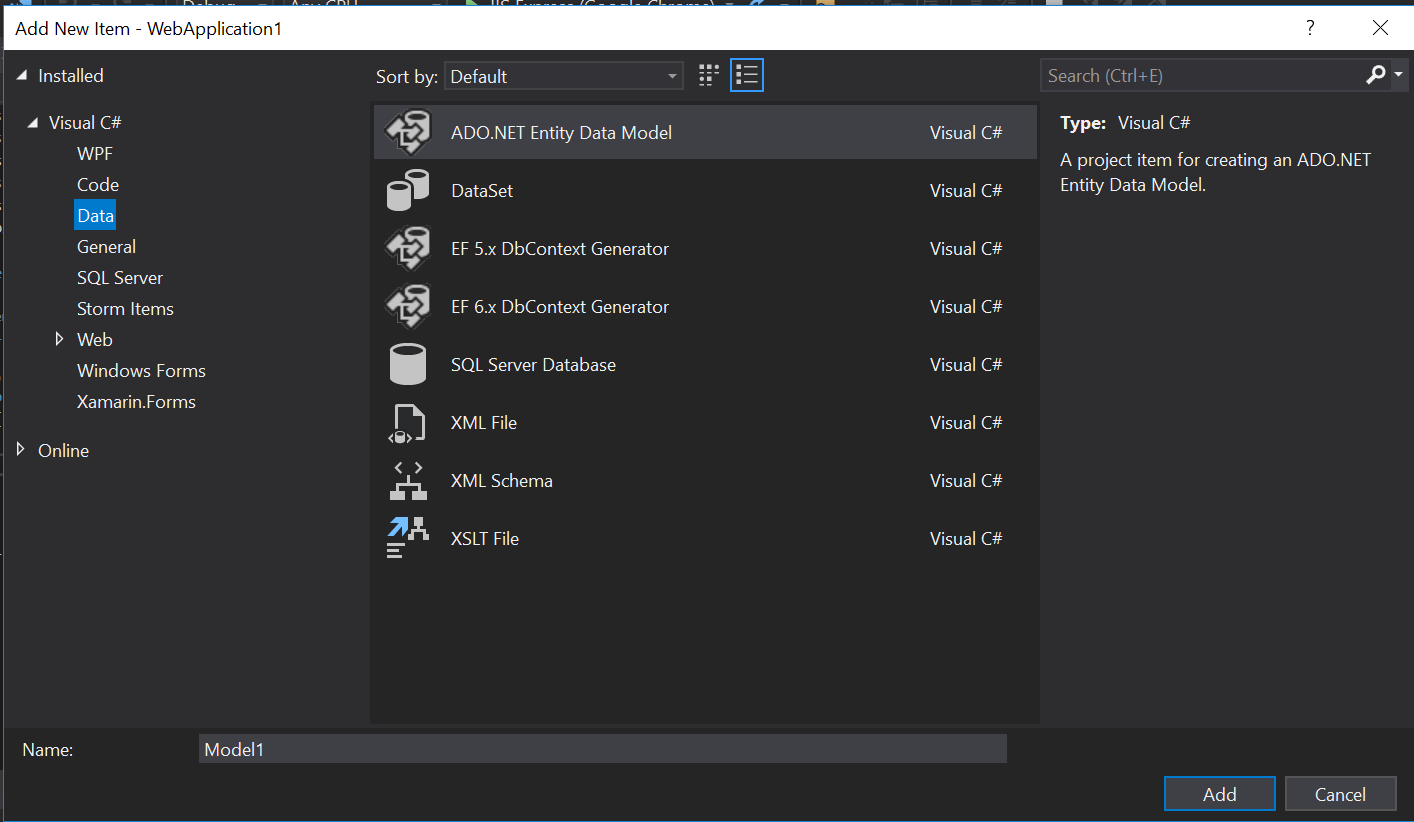1414x822 pixels.
Task: Click the Cancel button
Action: (1340, 794)
